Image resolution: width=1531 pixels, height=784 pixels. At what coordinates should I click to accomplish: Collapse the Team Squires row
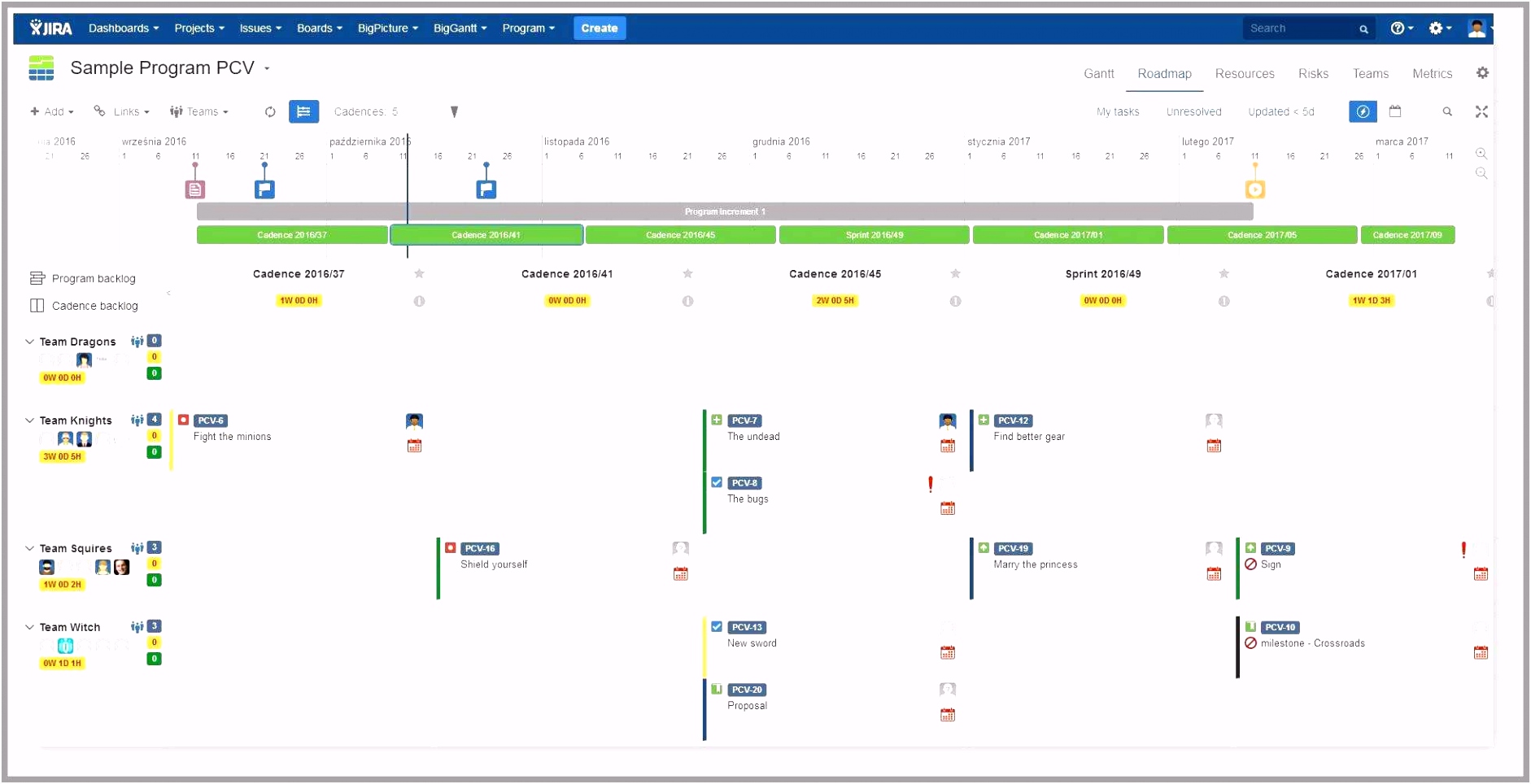point(29,548)
